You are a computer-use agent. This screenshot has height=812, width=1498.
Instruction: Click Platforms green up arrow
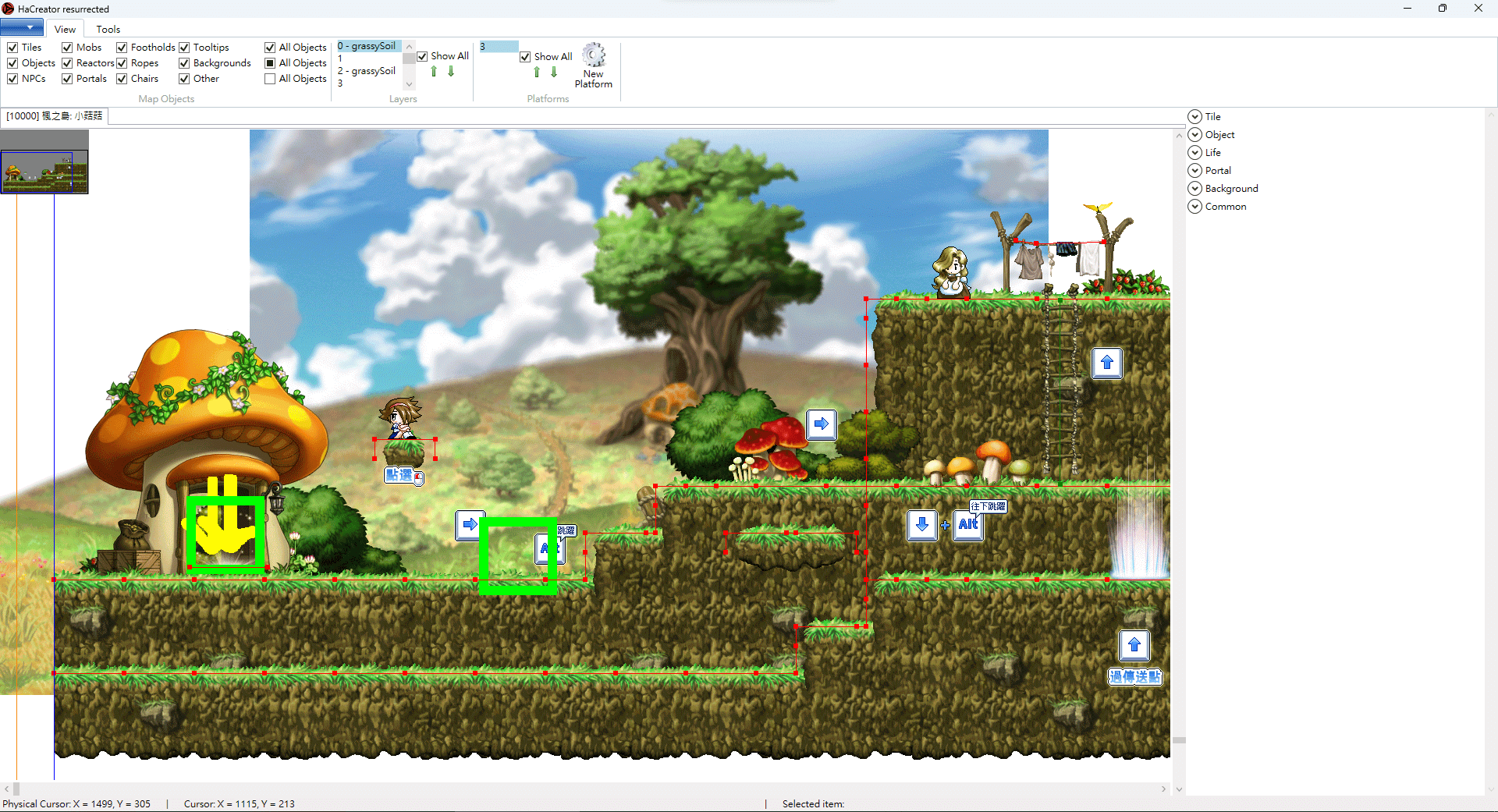coord(537,73)
